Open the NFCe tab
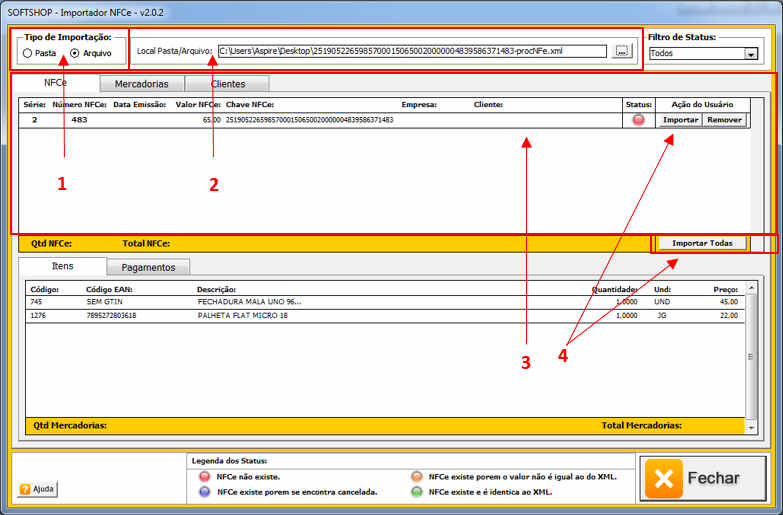Viewport: 783px width, 515px height. click(x=55, y=83)
